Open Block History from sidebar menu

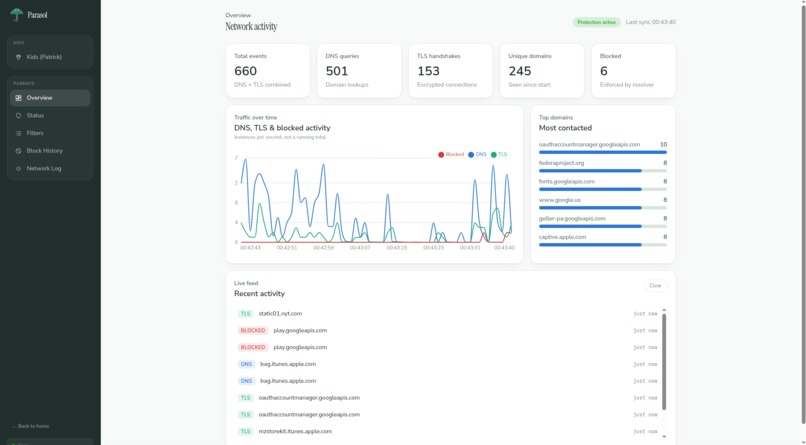[50, 151]
